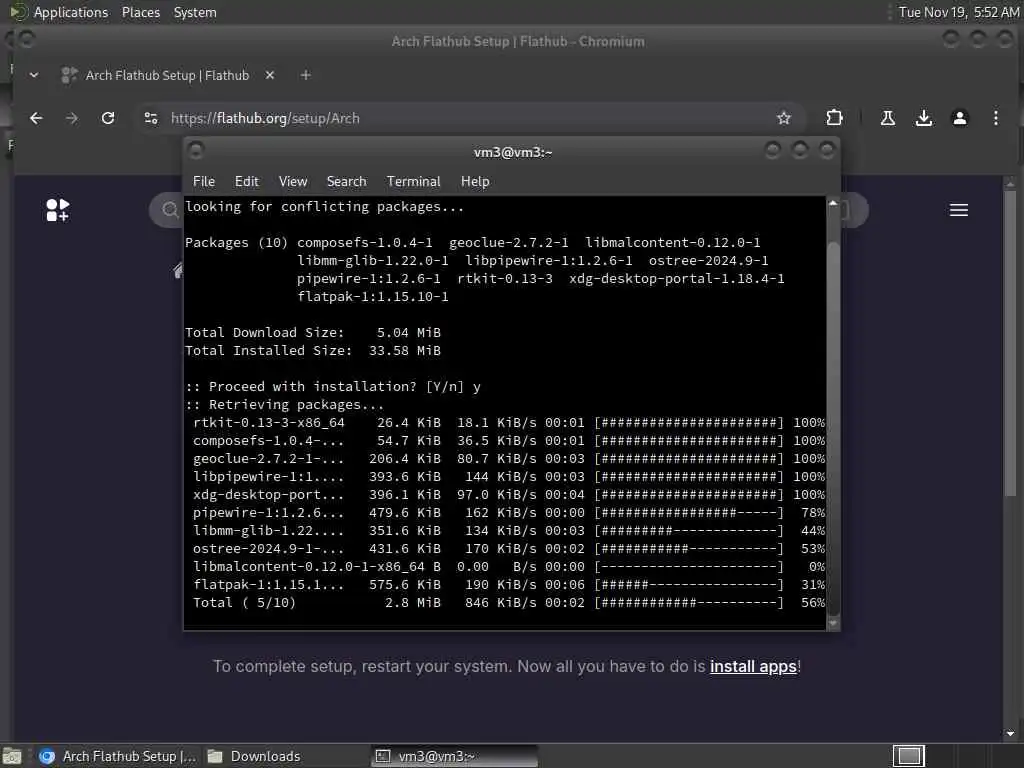Open the Chromium profile avatar
Viewport: 1024px width, 768px height.
coord(959,118)
